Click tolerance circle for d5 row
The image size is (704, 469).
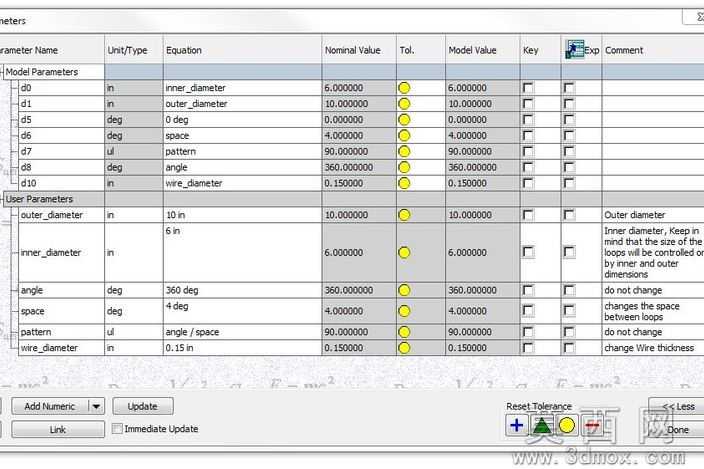(x=404, y=120)
